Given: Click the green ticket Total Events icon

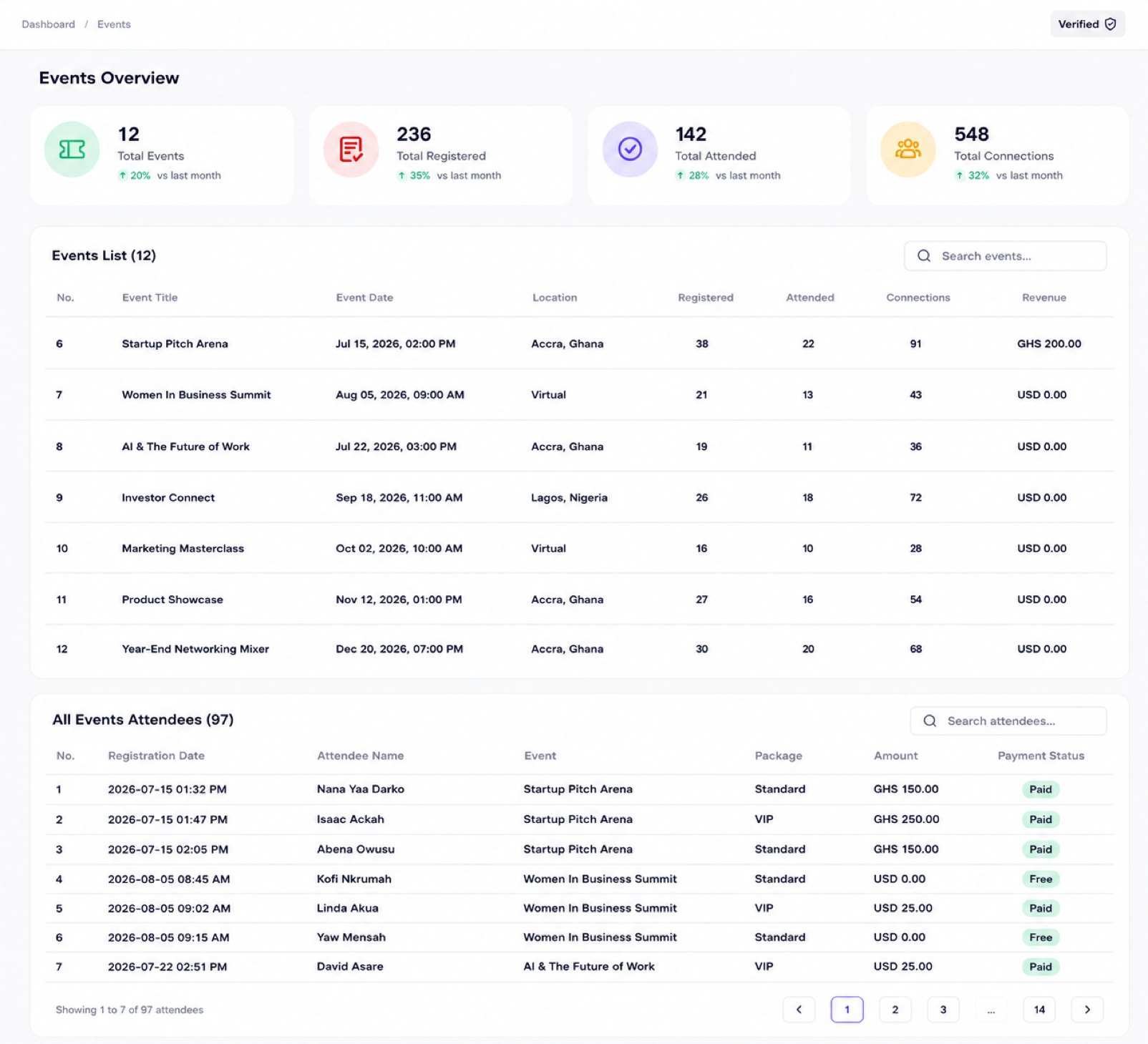Looking at the screenshot, I should [x=72, y=149].
